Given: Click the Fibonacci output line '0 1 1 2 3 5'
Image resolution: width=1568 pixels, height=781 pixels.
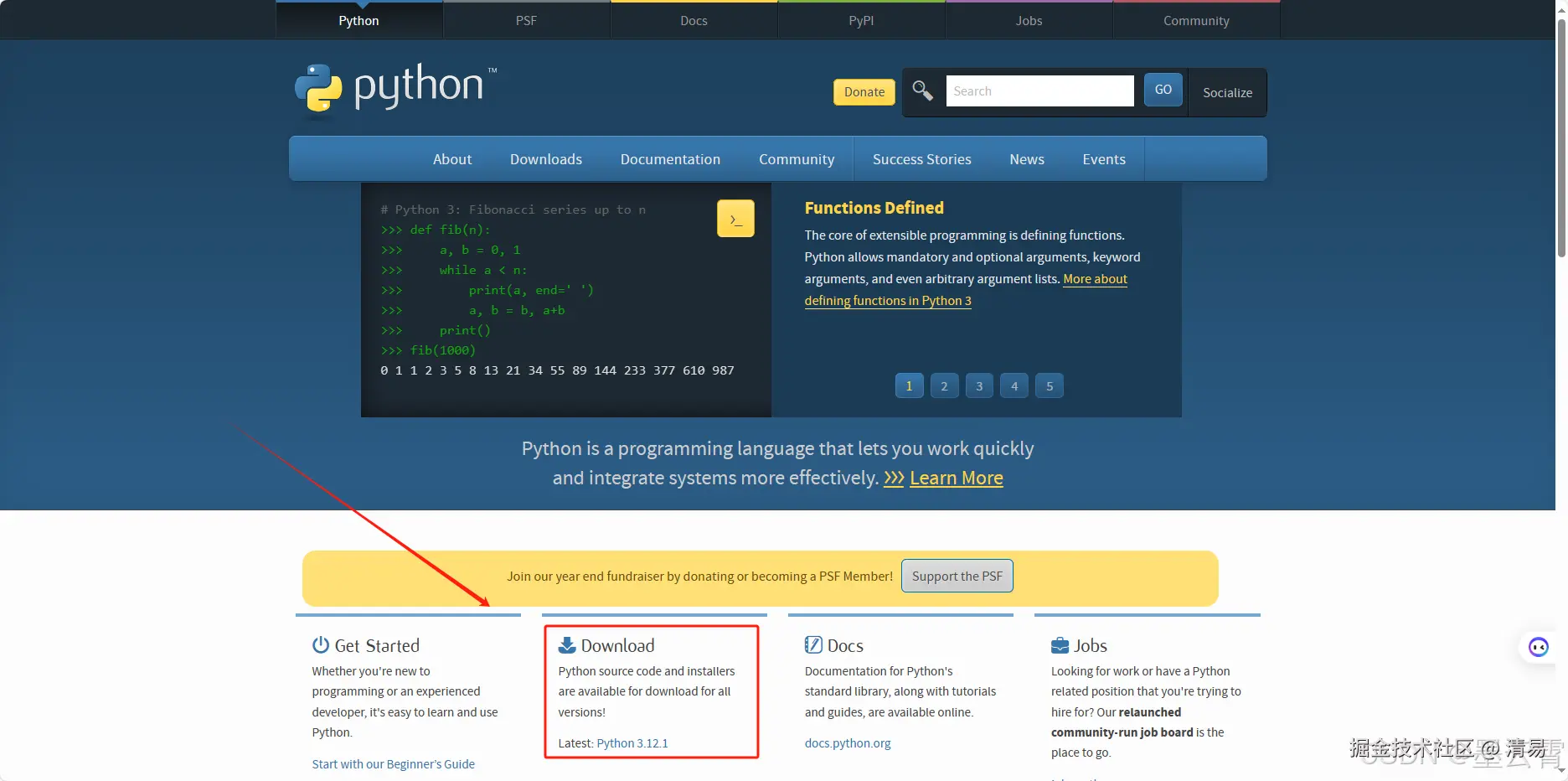Looking at the screenshot, I should coord(557,370).
